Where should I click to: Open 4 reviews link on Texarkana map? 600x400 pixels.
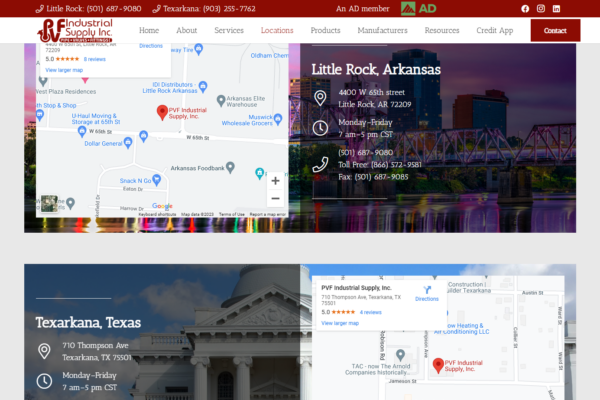point(370,312)
